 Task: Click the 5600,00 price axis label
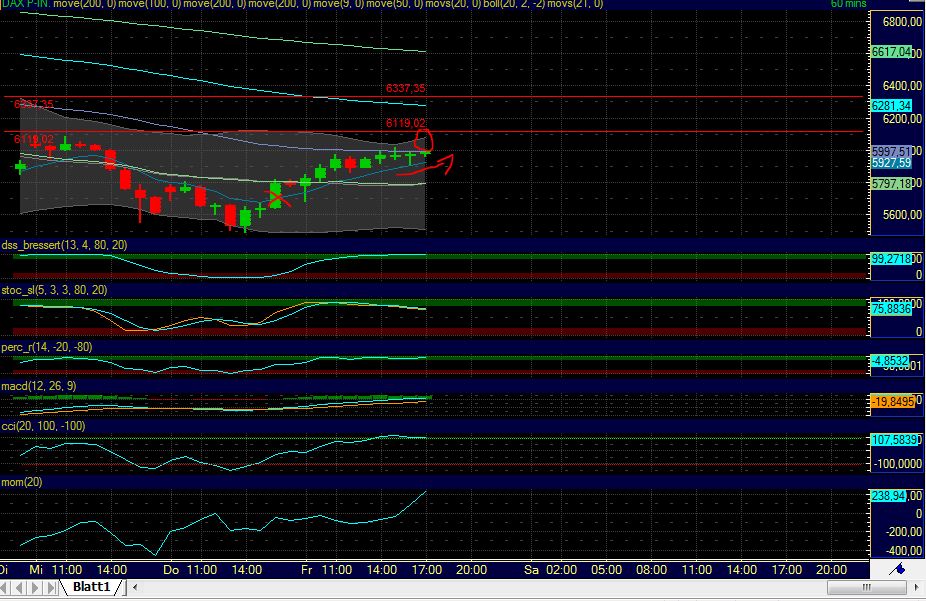[x=902, y=215]
